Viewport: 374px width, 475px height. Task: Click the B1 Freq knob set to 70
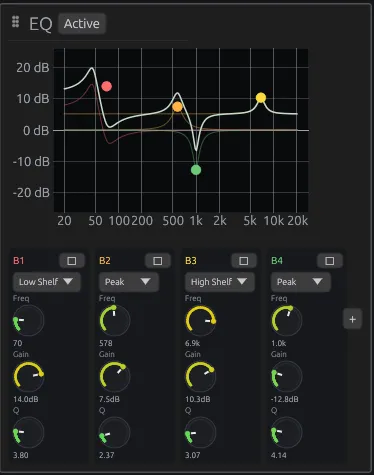coord(28,320)
